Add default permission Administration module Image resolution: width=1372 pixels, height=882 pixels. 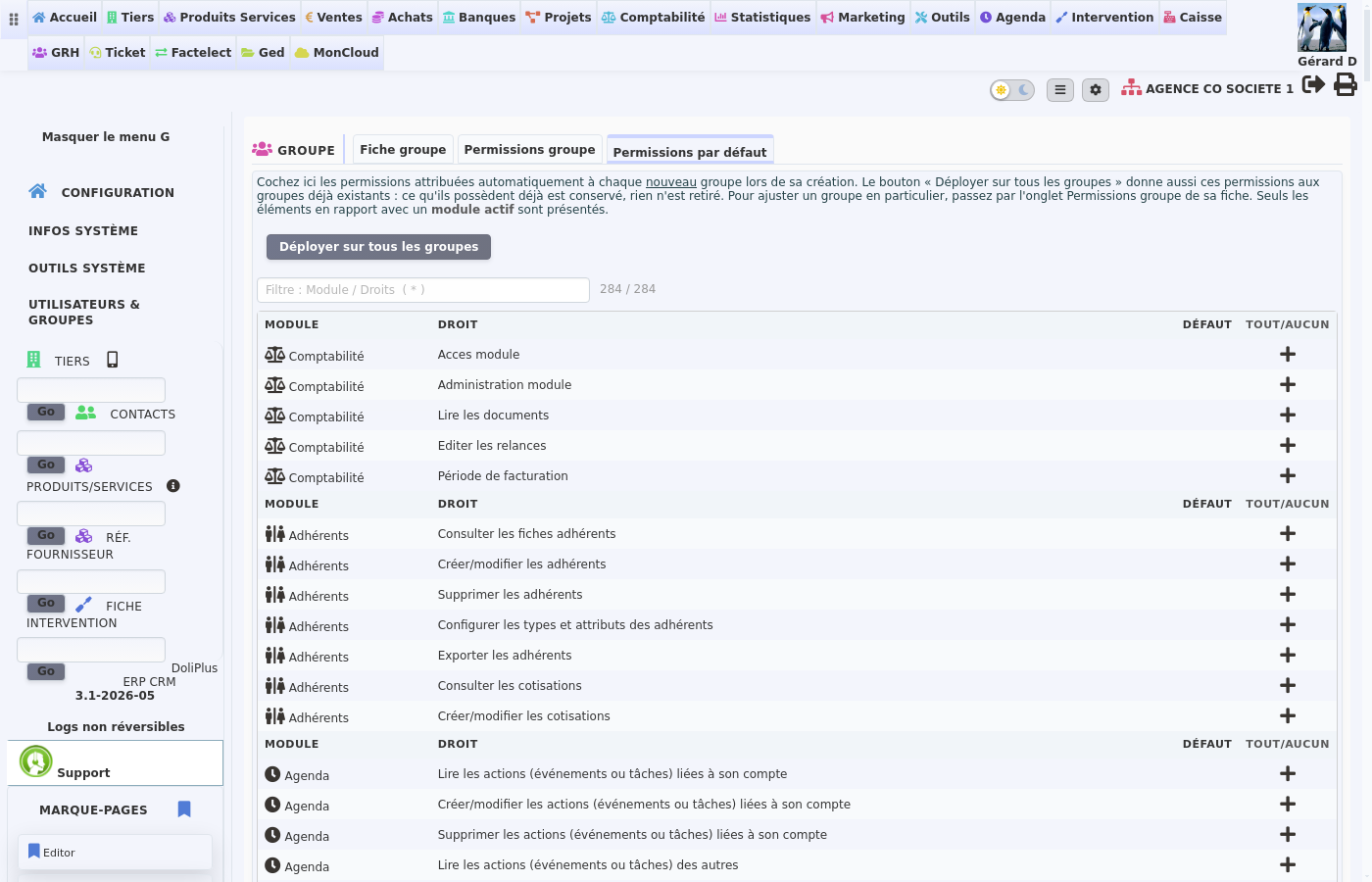pyautogui.click(x=1288, y=385)
